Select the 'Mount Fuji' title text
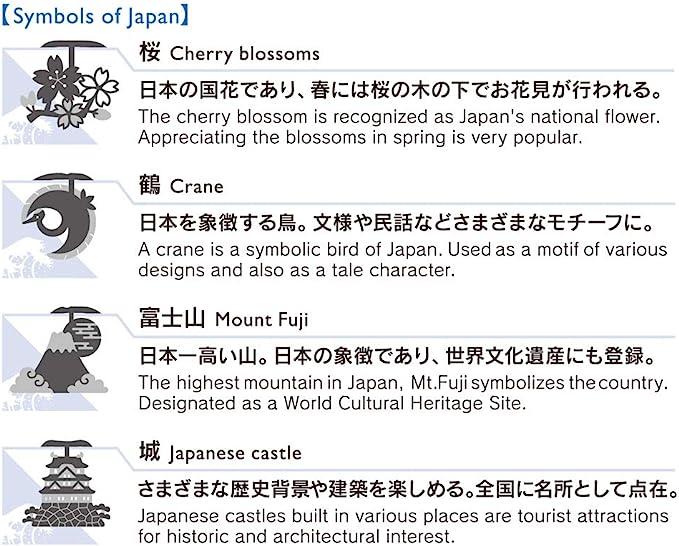Viewport: 679px width, 546px height. click(x=262, y=320)
